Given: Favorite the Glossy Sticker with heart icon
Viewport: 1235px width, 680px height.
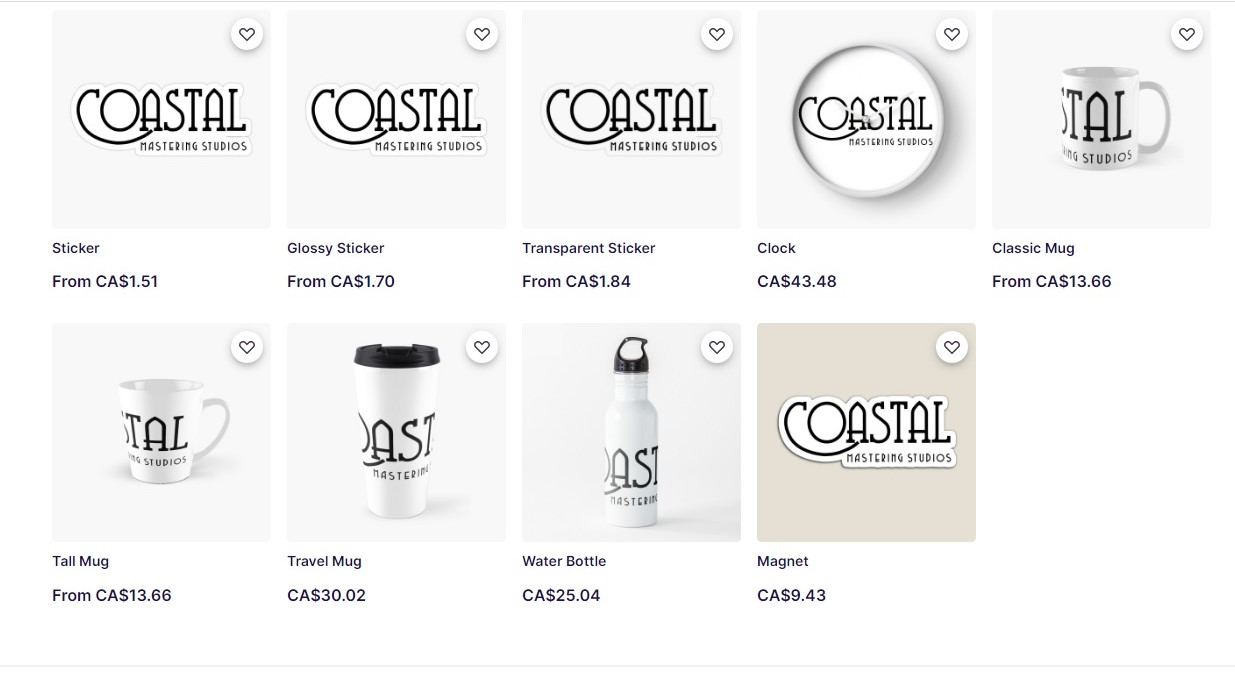Looking at the screenshot, I should click(482, 34).
